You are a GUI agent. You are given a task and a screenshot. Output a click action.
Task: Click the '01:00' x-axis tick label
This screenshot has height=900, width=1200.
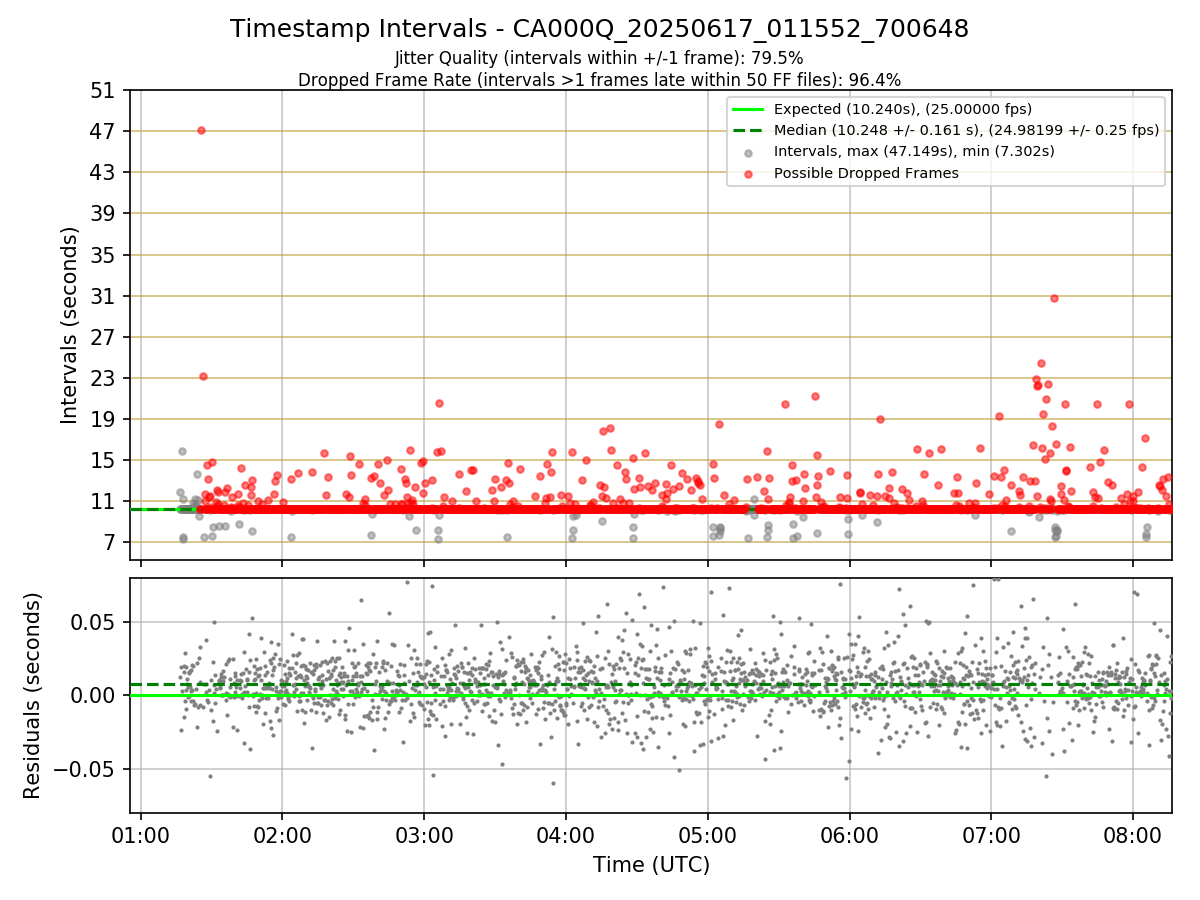(x=141, y=835)
